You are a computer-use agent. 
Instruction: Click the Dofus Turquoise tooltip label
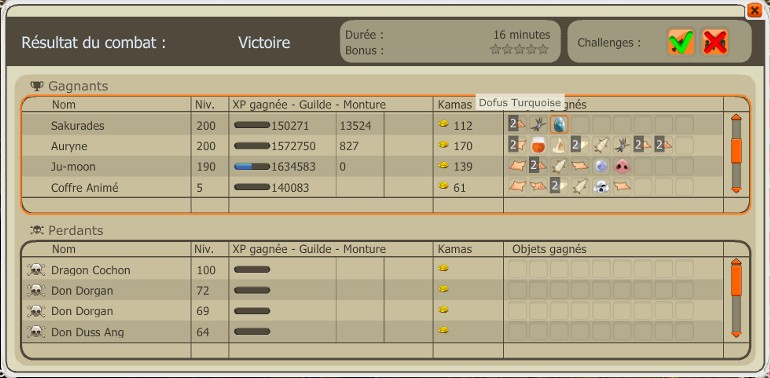[x=520, y=103]
